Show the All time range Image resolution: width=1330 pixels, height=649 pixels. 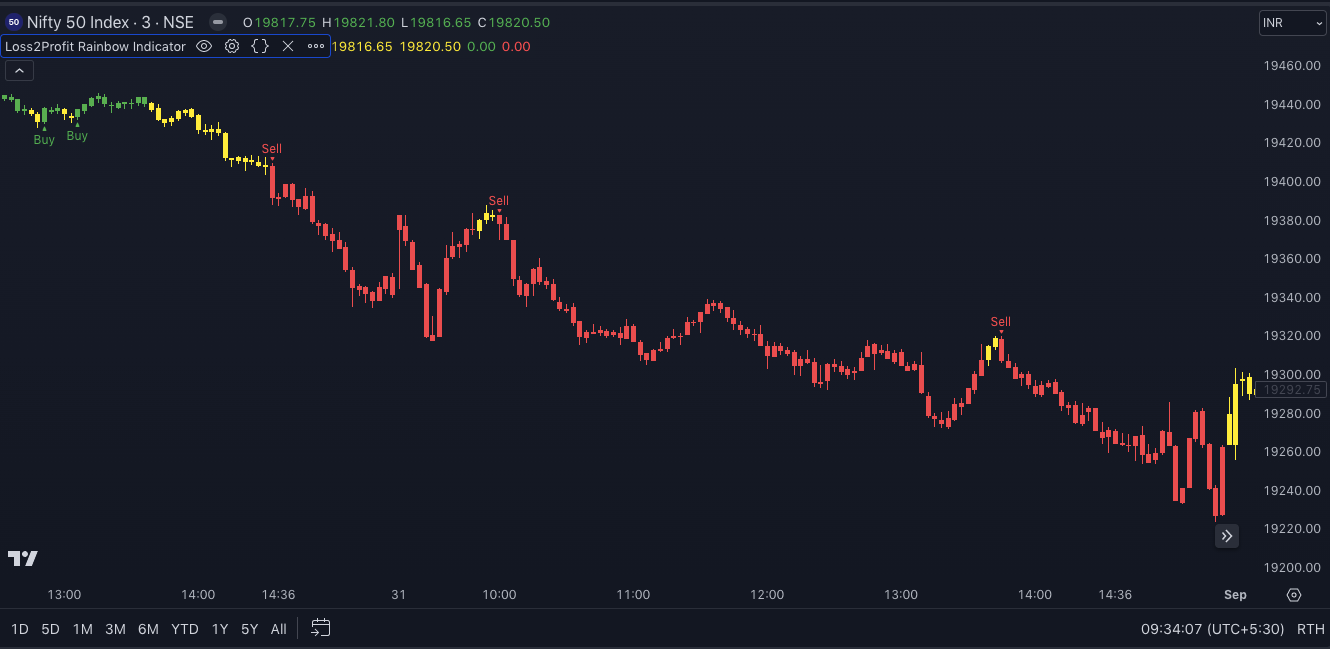279,629
